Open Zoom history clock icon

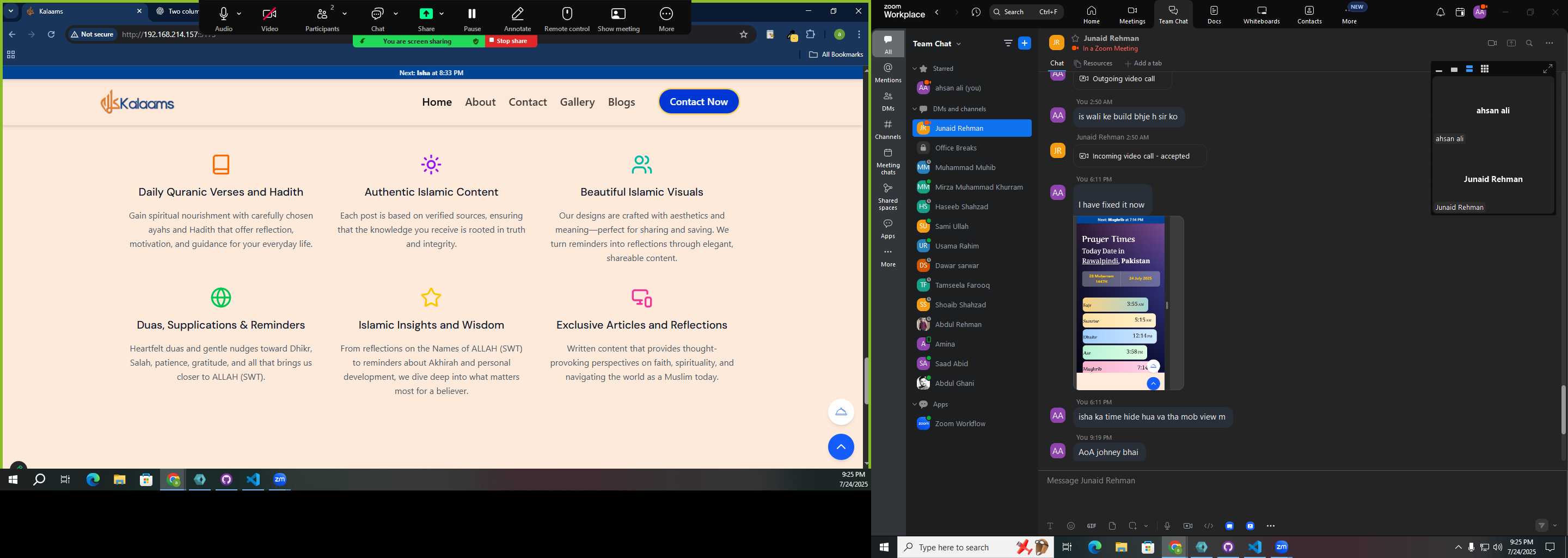click(976, 12)
